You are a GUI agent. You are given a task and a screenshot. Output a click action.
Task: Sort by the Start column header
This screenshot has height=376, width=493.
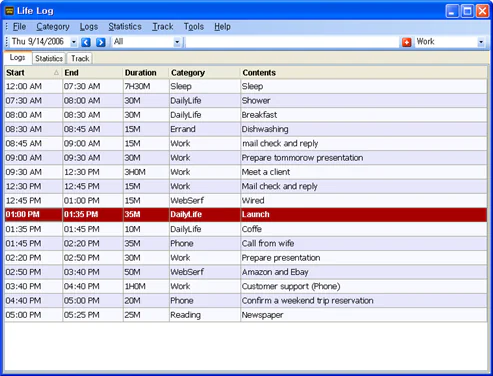33,73
